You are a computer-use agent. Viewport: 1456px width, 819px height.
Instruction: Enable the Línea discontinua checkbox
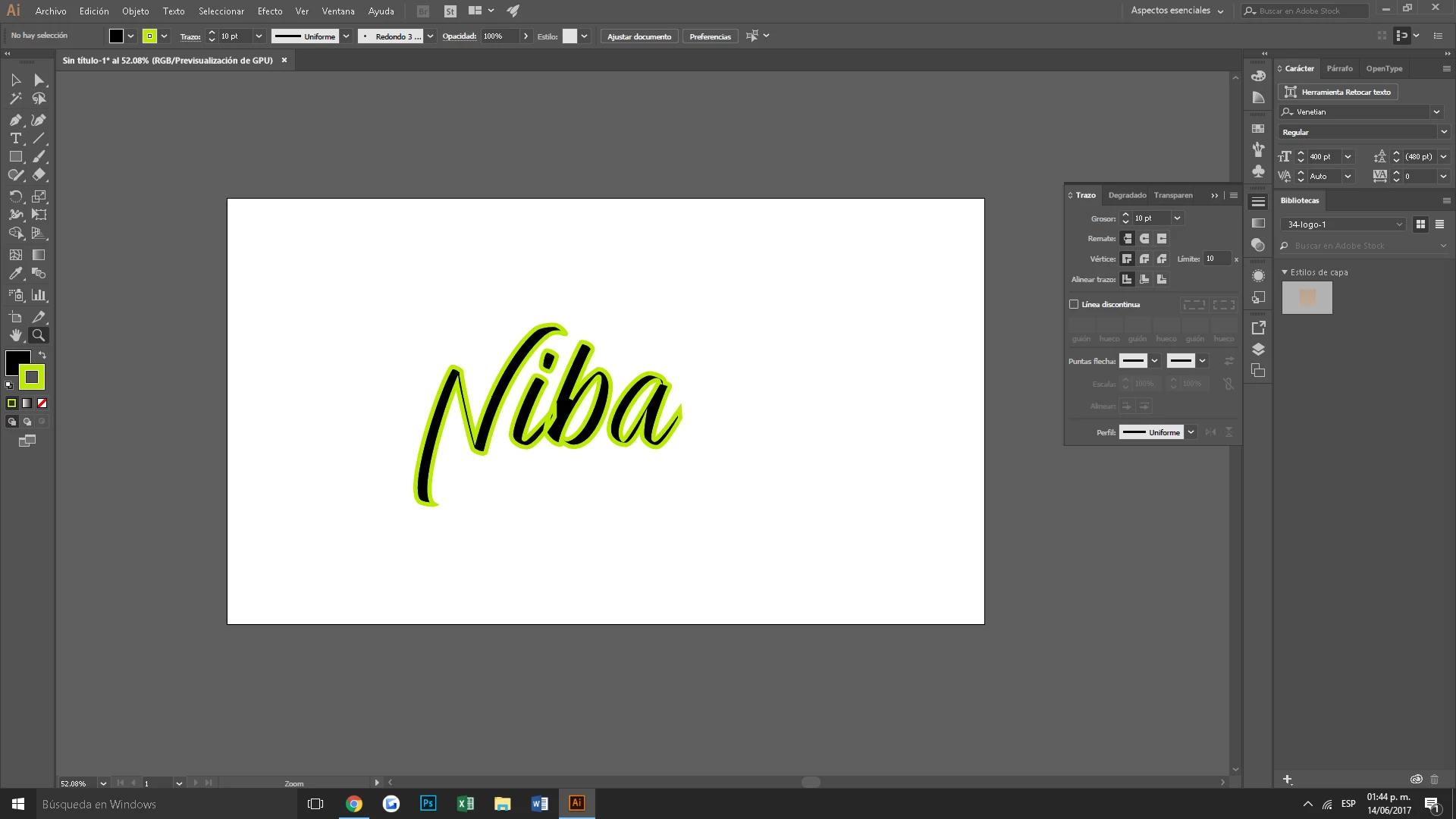tap(1074, 304)
